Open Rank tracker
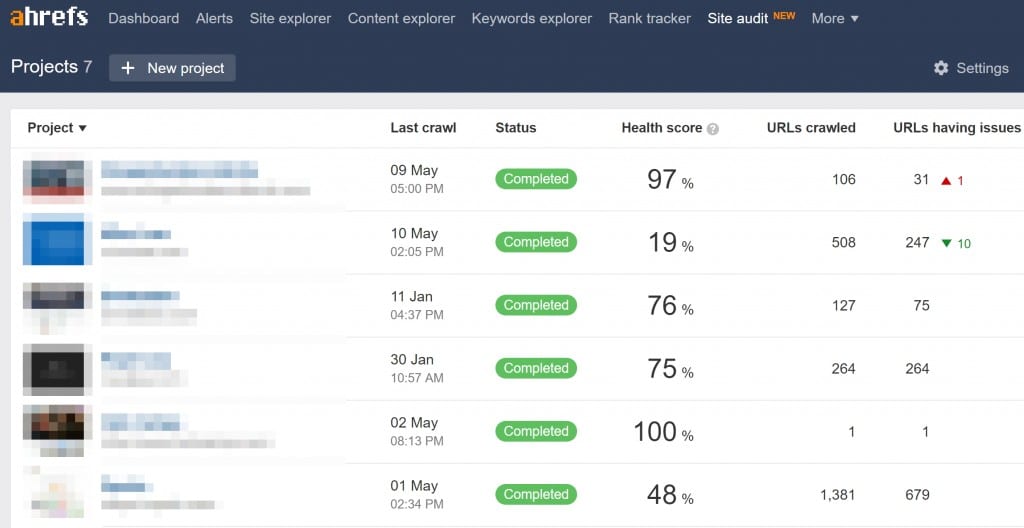1024x528 pixels. tap(649, 18)
